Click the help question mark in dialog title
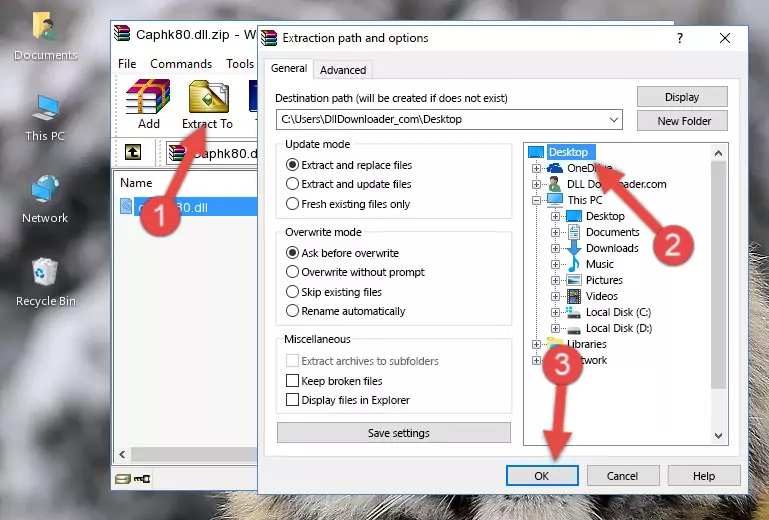Screen dimensions: 769x520 pos(680,38)
